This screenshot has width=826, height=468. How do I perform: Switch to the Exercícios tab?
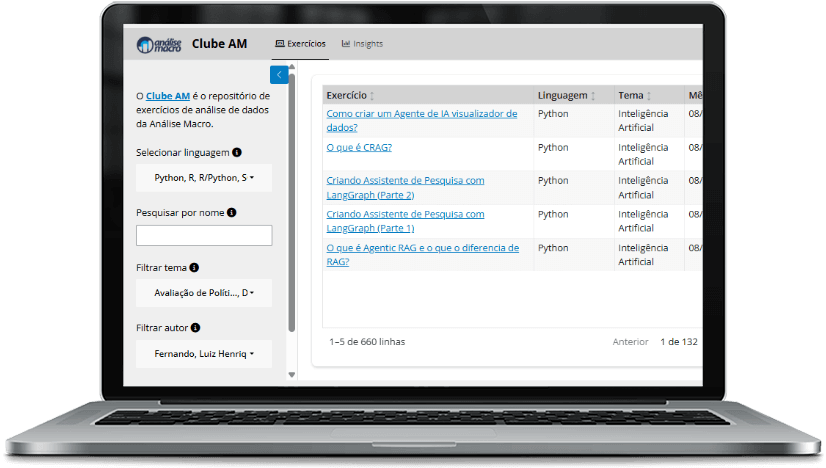tap(300, 44)
